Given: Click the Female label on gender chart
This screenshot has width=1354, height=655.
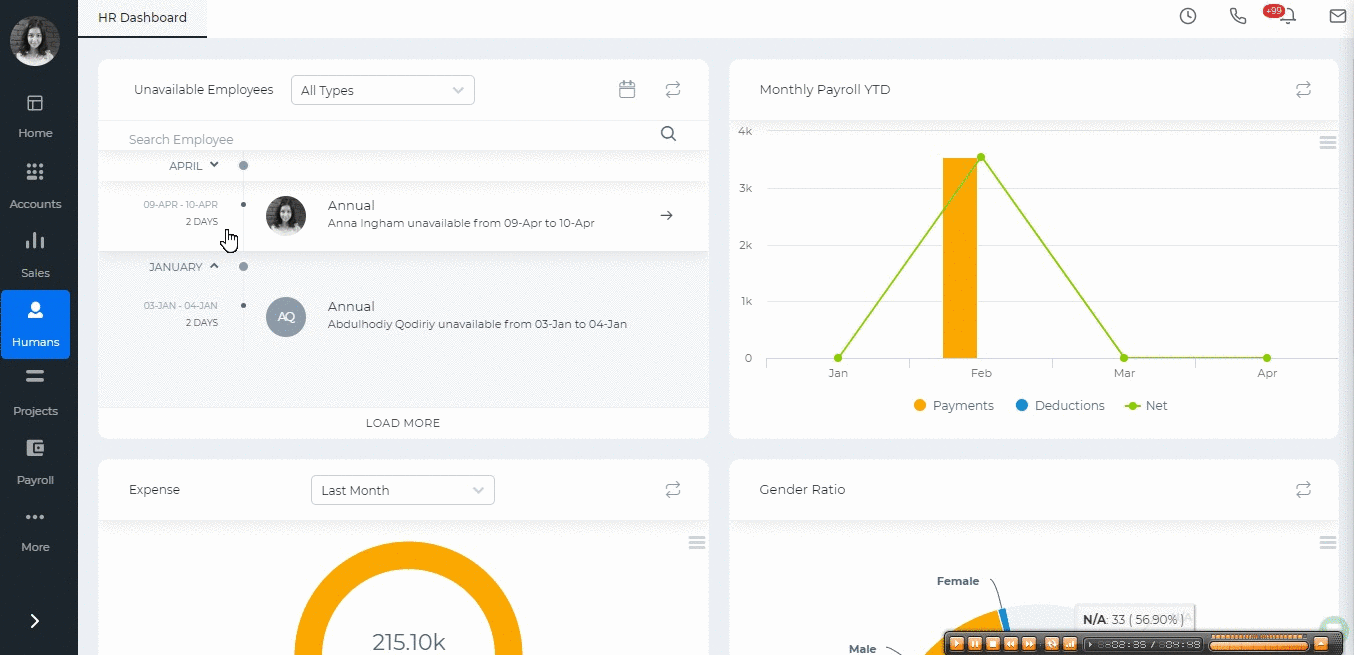Looking at the screenshot, I should point(958,581).
